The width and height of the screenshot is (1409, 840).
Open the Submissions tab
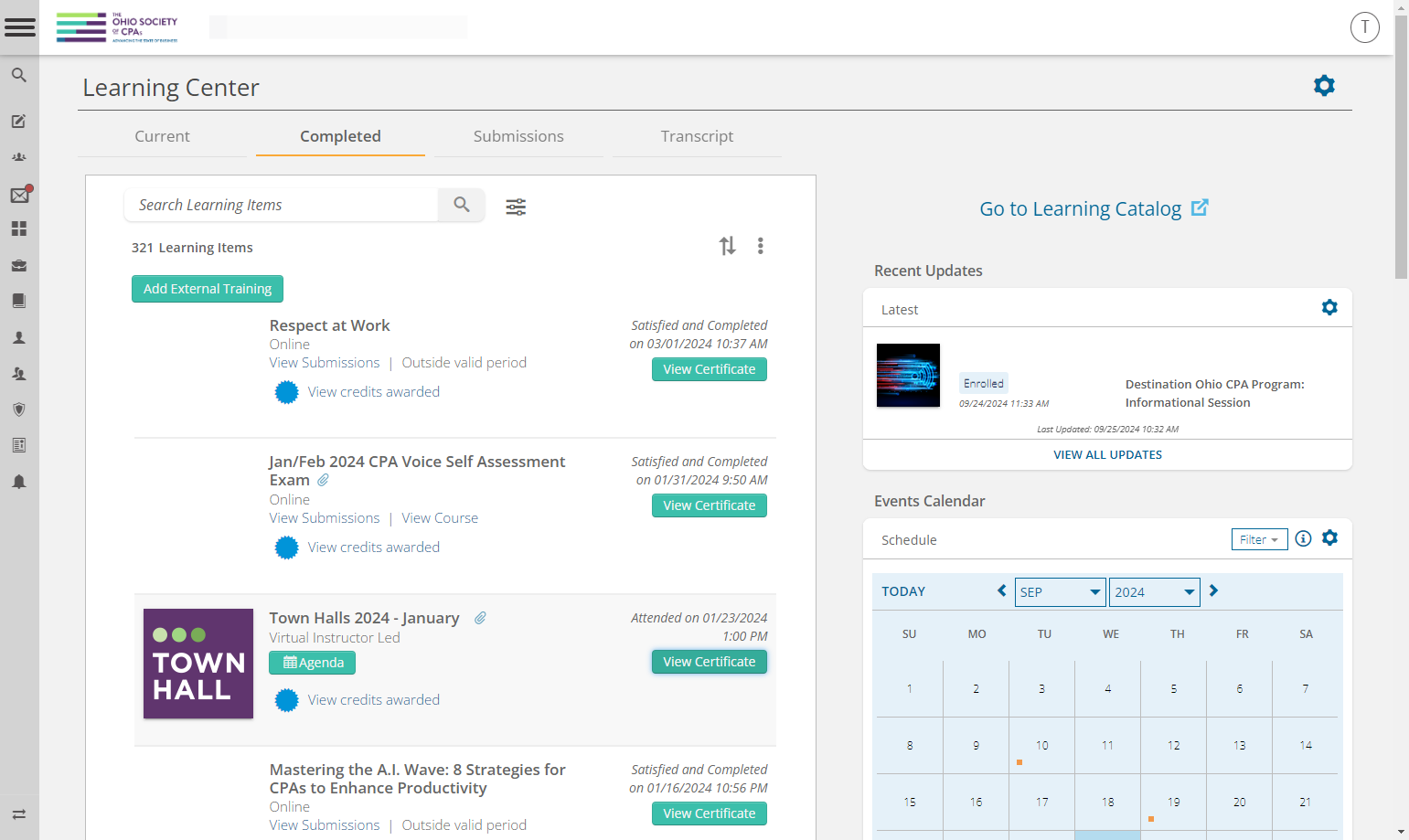click(x=518, y=136)
